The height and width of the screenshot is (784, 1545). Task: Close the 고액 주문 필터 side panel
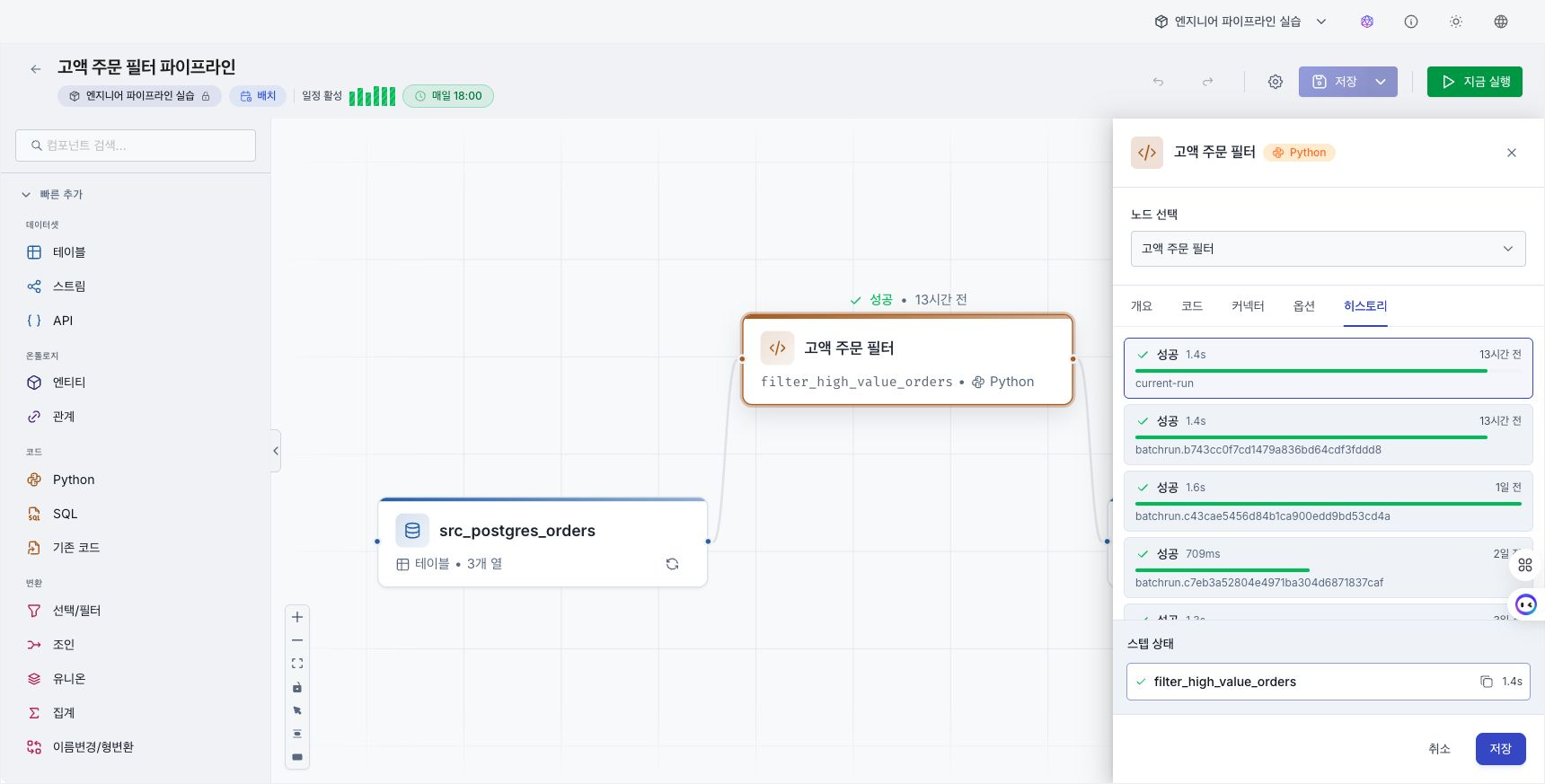tap(1512, 153)
